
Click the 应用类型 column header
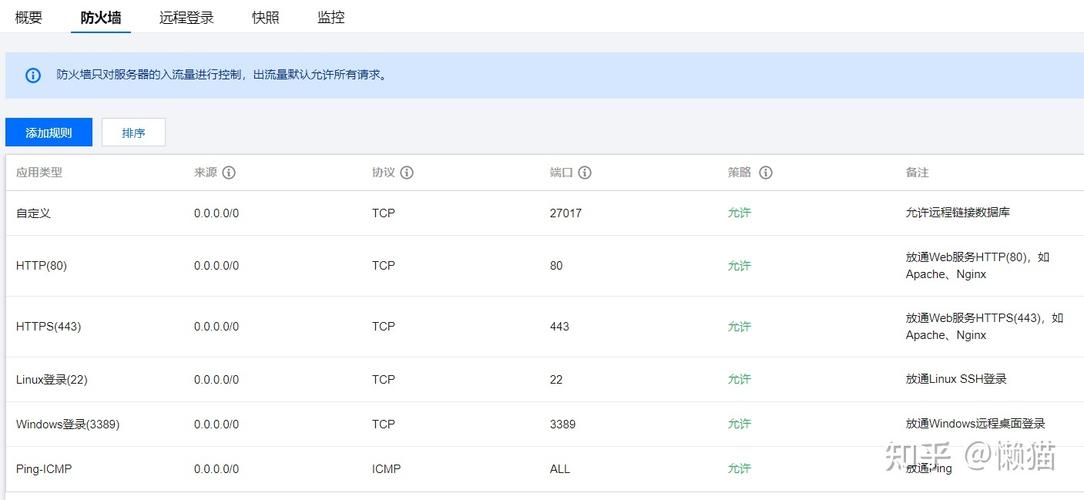pyautogui.click(x=39, y=173)
